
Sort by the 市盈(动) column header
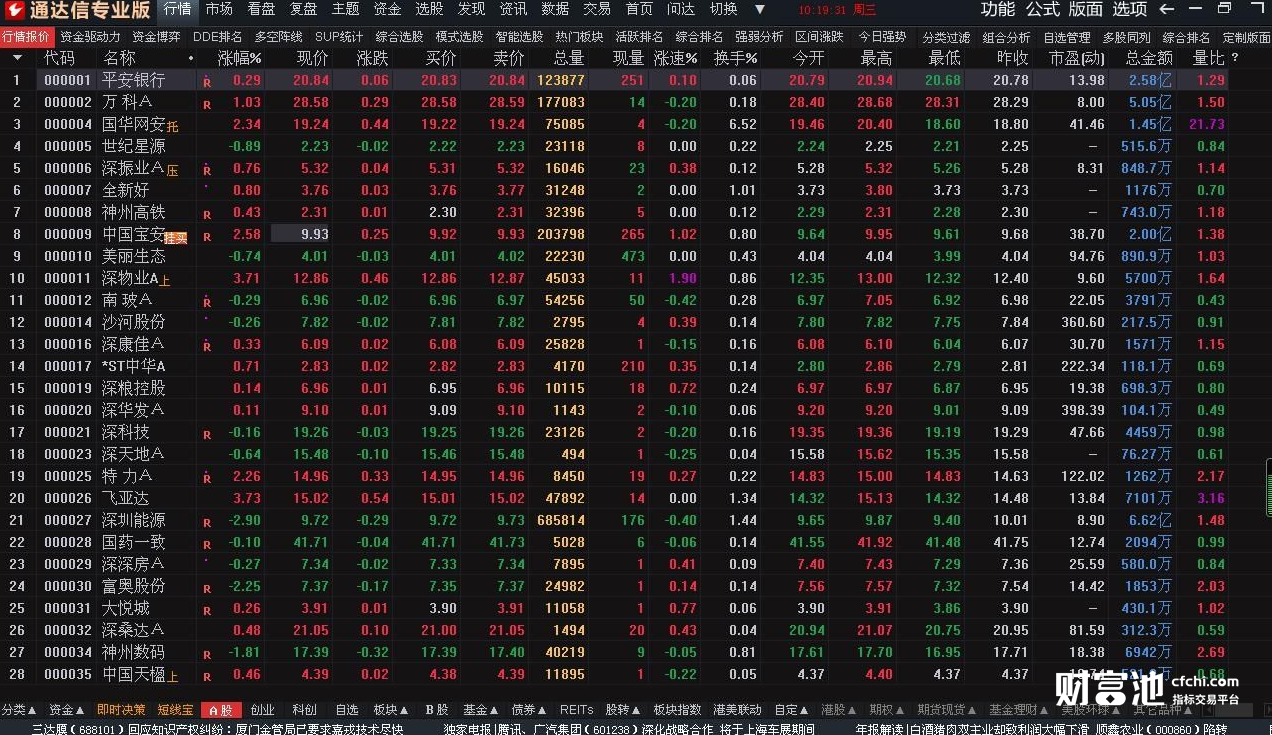click(x=1077, y=58)
